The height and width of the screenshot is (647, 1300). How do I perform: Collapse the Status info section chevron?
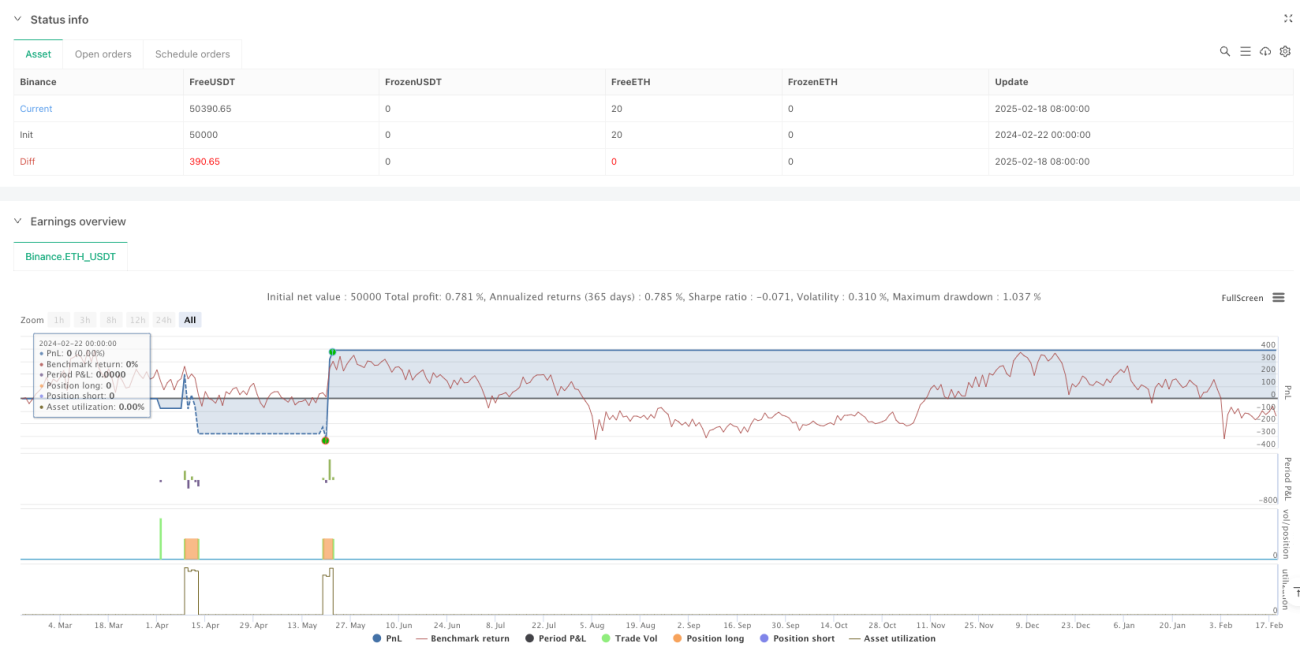coord(18,20)
